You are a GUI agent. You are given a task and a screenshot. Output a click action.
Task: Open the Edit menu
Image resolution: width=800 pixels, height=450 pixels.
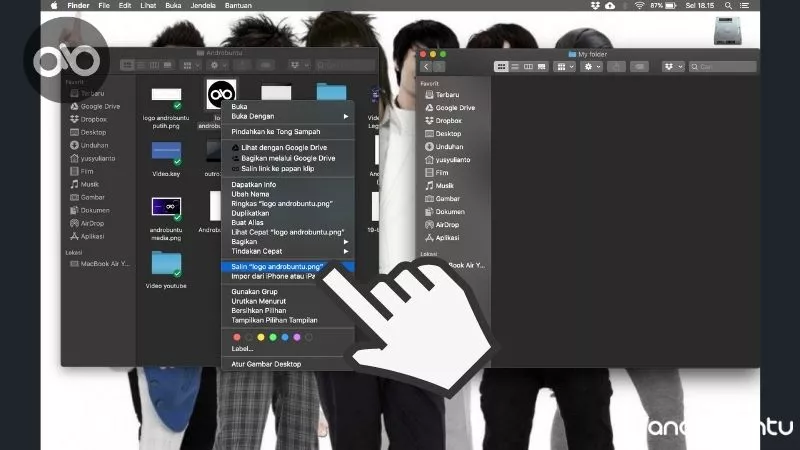[125, 6]
